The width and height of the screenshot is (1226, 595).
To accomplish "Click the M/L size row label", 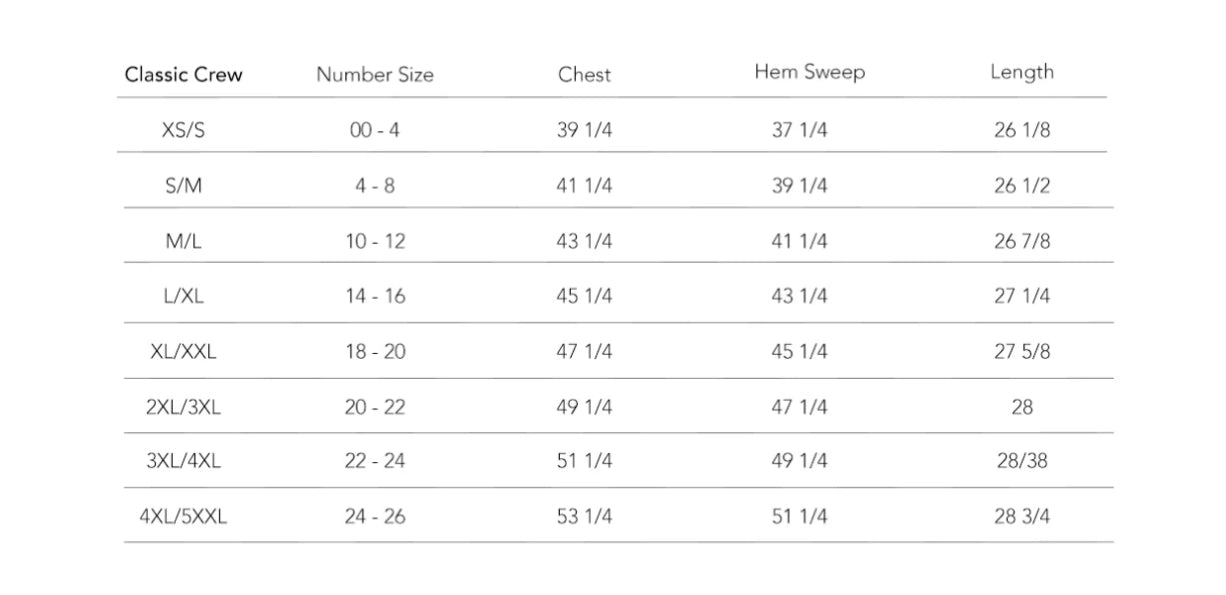I will coord(183,241).
